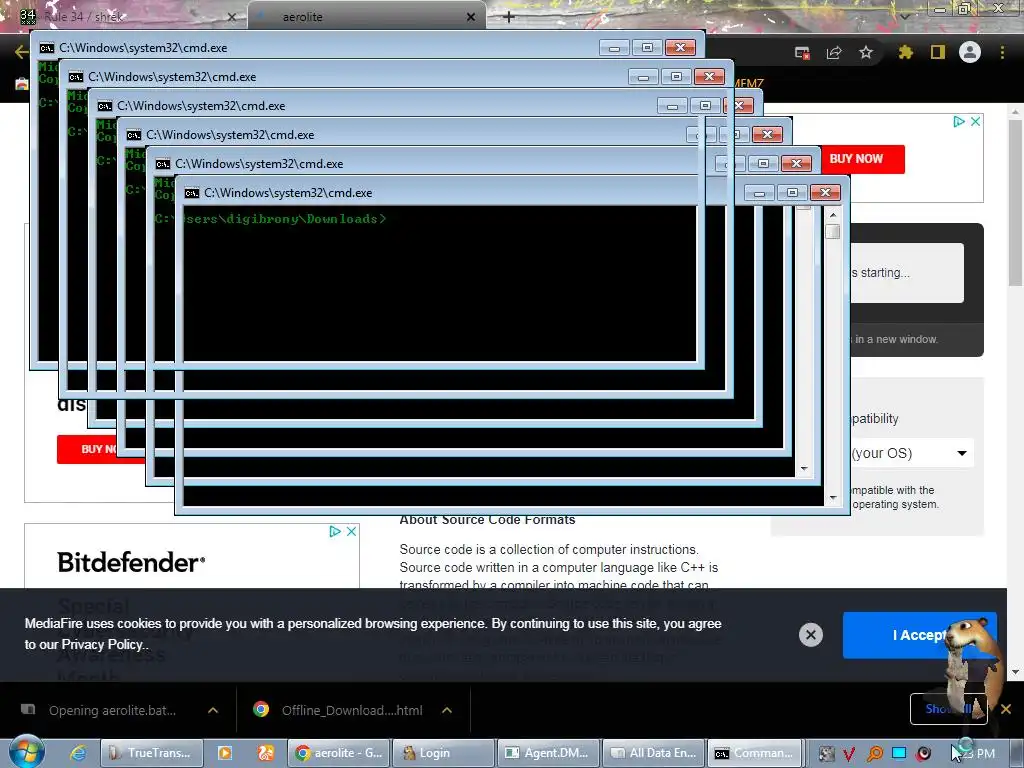This screenshot has height=768, width=1024.
Task: Bookmark this page with the star icon
Action: pyautogui.click(x=866, y=52)
